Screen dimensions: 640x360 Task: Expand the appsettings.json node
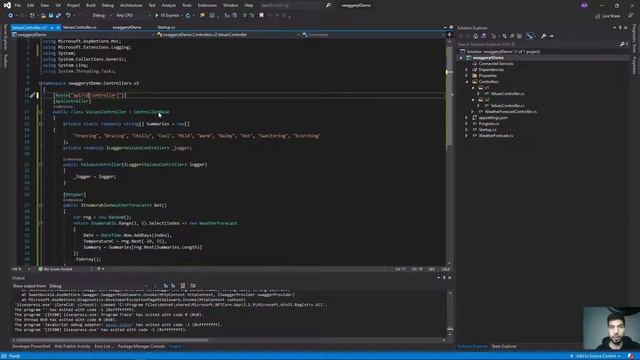467,118
